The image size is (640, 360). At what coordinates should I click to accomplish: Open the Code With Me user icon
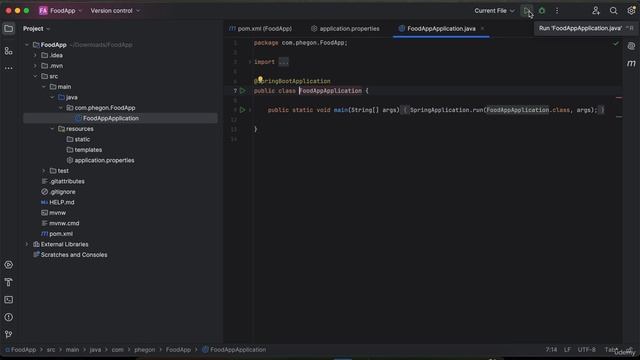coord(596,11)
